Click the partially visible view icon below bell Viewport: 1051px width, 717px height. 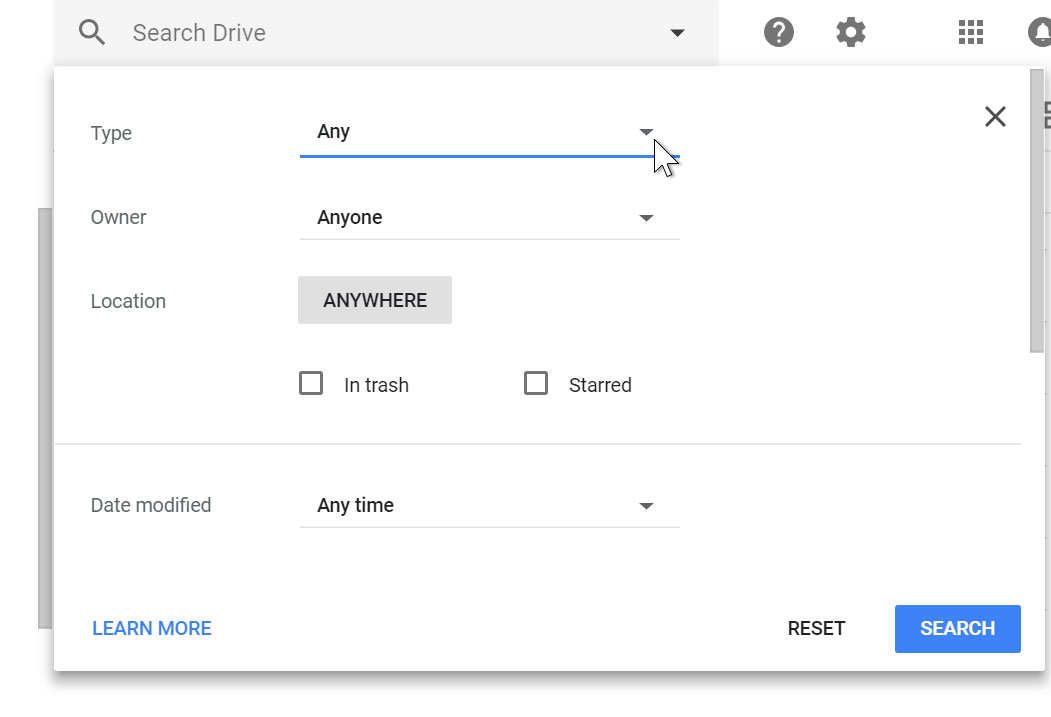click(x=1046, y=115)
